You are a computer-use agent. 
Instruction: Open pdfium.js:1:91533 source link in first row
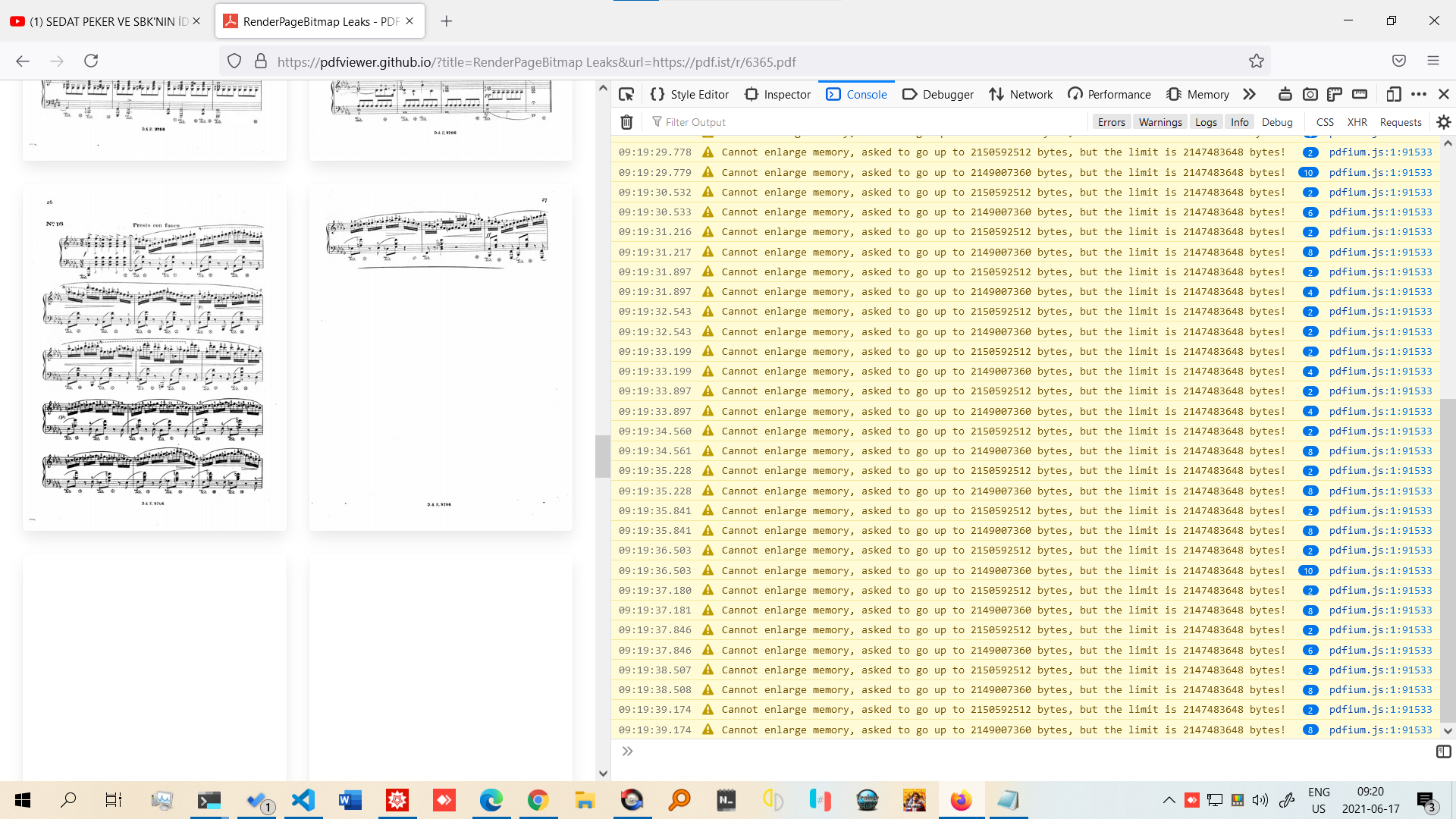[x=1380, y=152]
